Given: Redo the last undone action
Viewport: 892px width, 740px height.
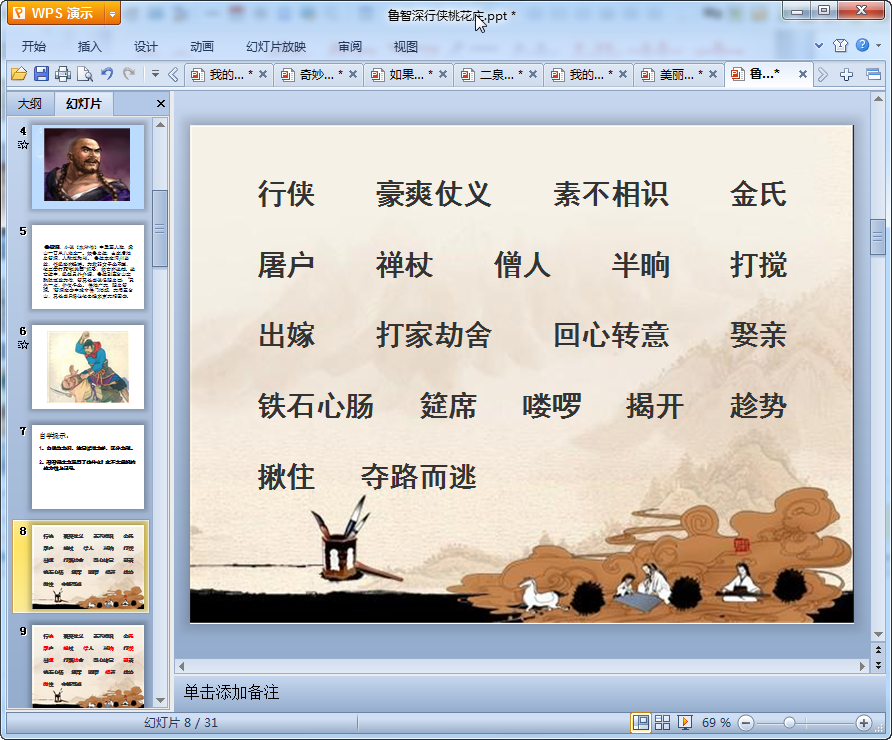Looking at the screenshot, I should click(x=129, y=73).
